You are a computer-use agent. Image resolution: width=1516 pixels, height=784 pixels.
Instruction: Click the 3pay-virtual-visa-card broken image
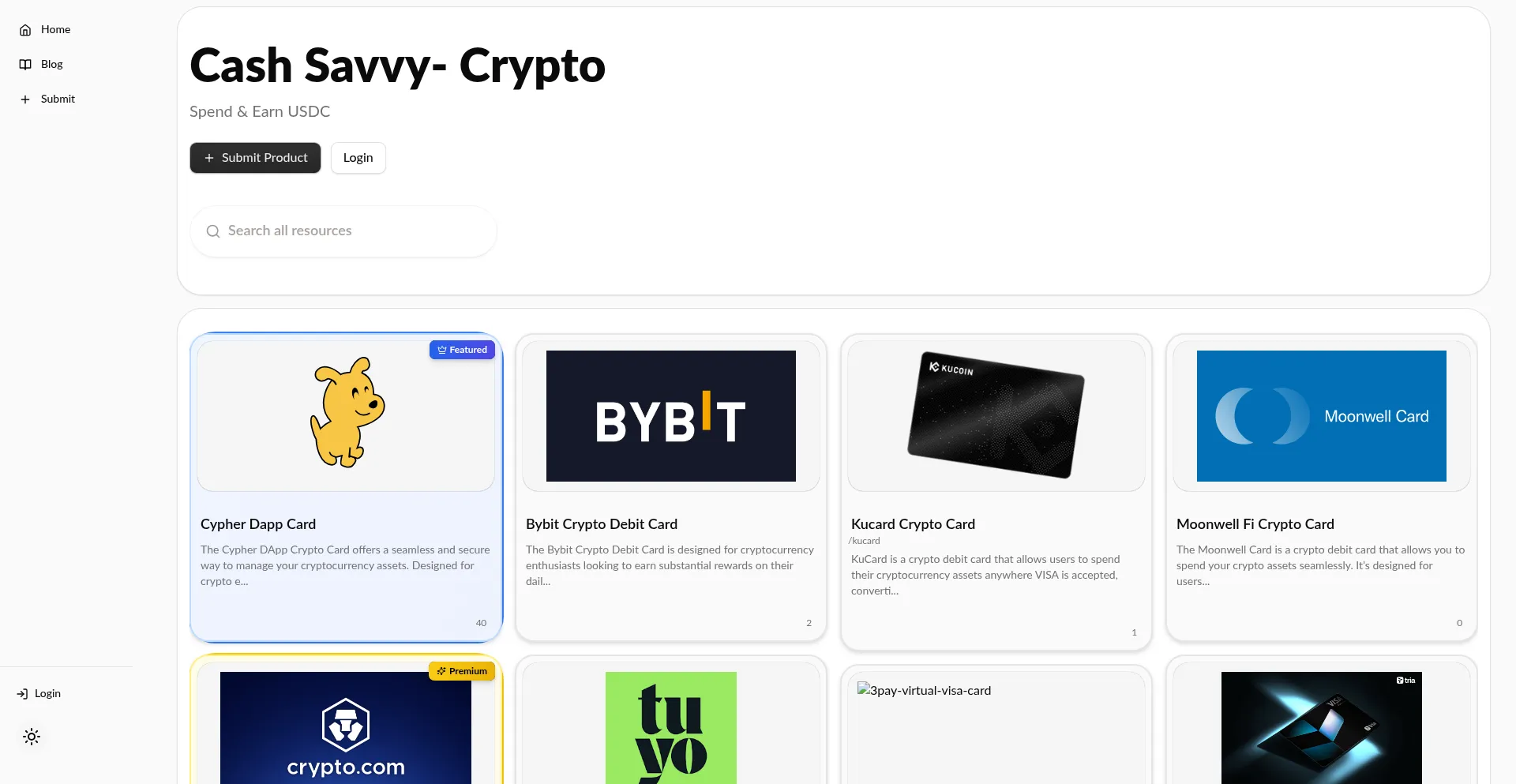pyautogui.click(x=925, y=690)
